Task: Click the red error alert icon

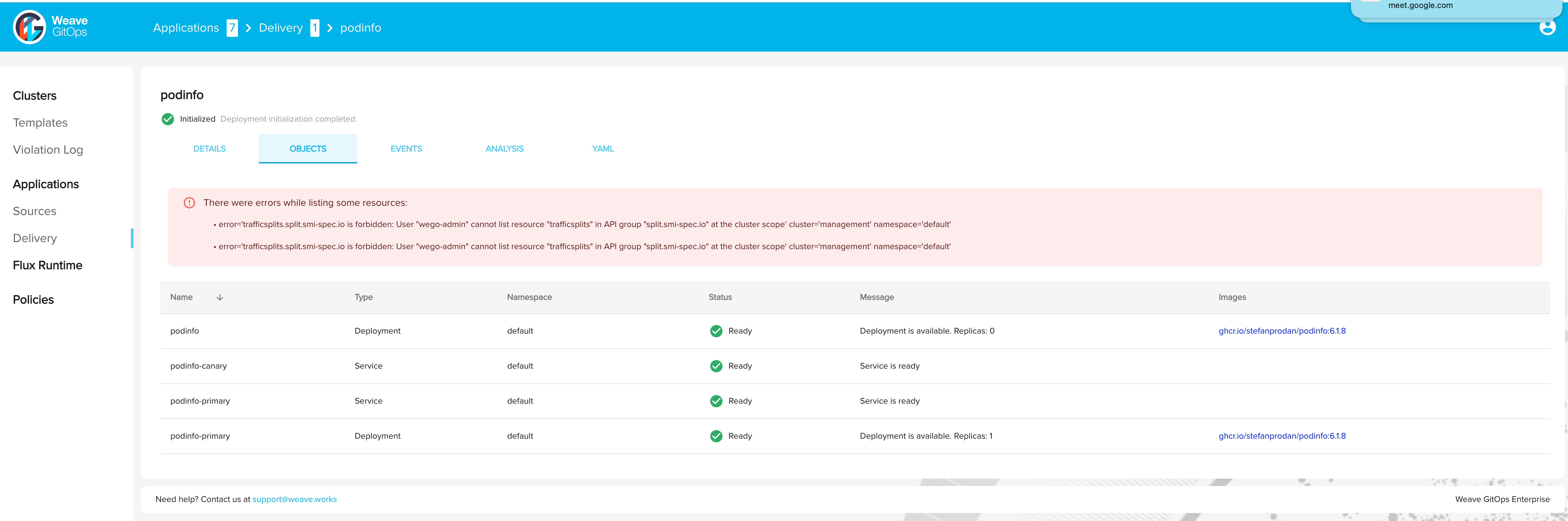Action: pyautogui.click(x=189, y=203)
